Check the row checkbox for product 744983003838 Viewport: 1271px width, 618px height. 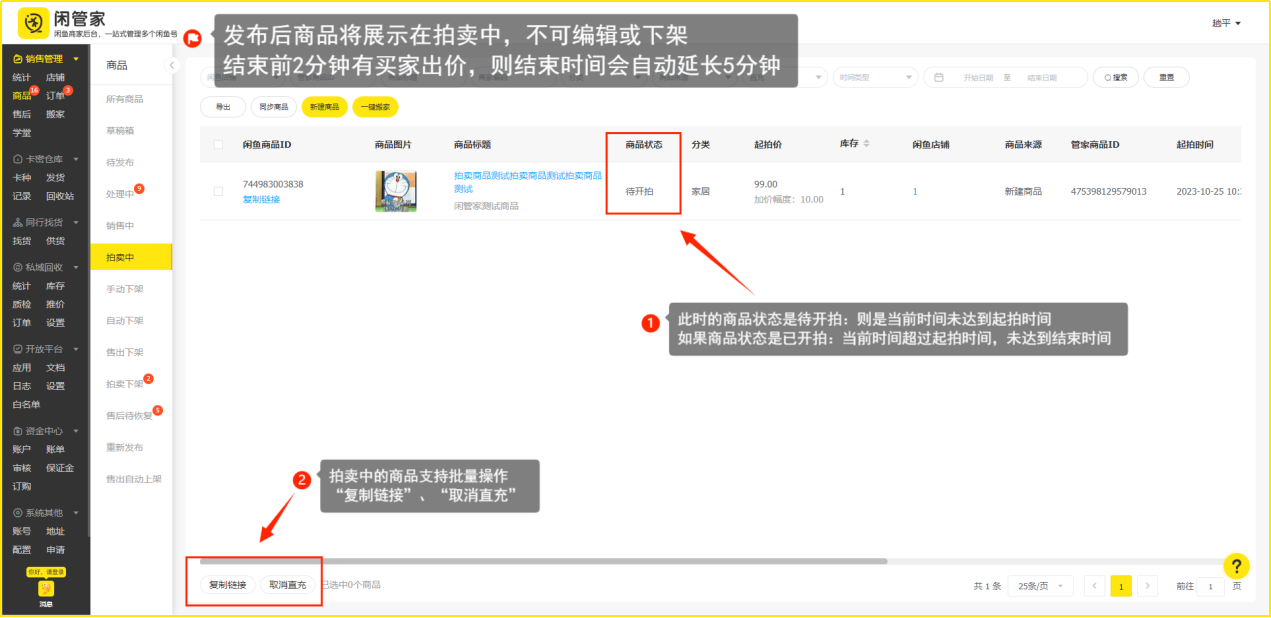pos(218,191)
